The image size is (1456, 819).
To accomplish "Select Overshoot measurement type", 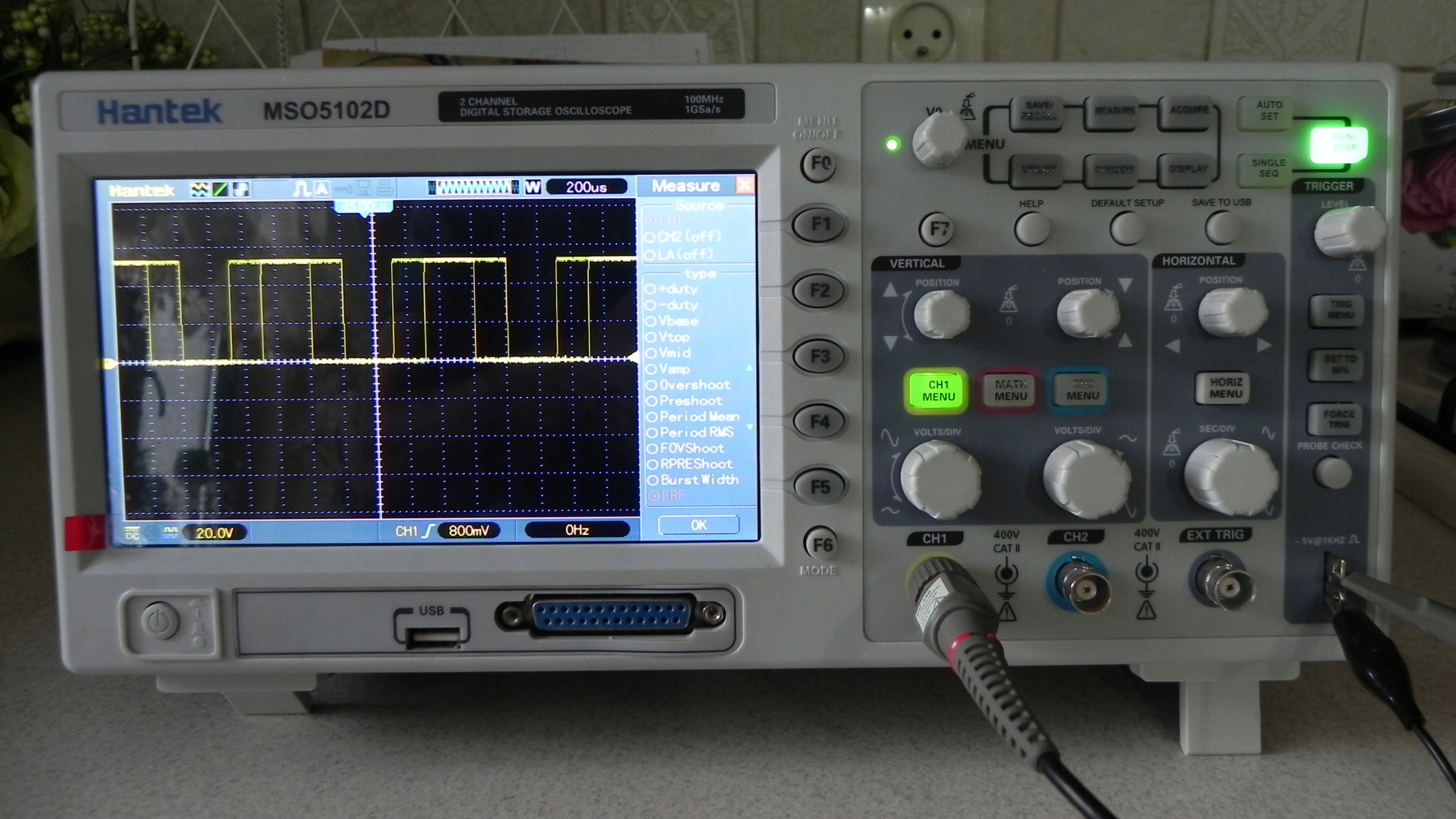I will click(x=688, y=385).
